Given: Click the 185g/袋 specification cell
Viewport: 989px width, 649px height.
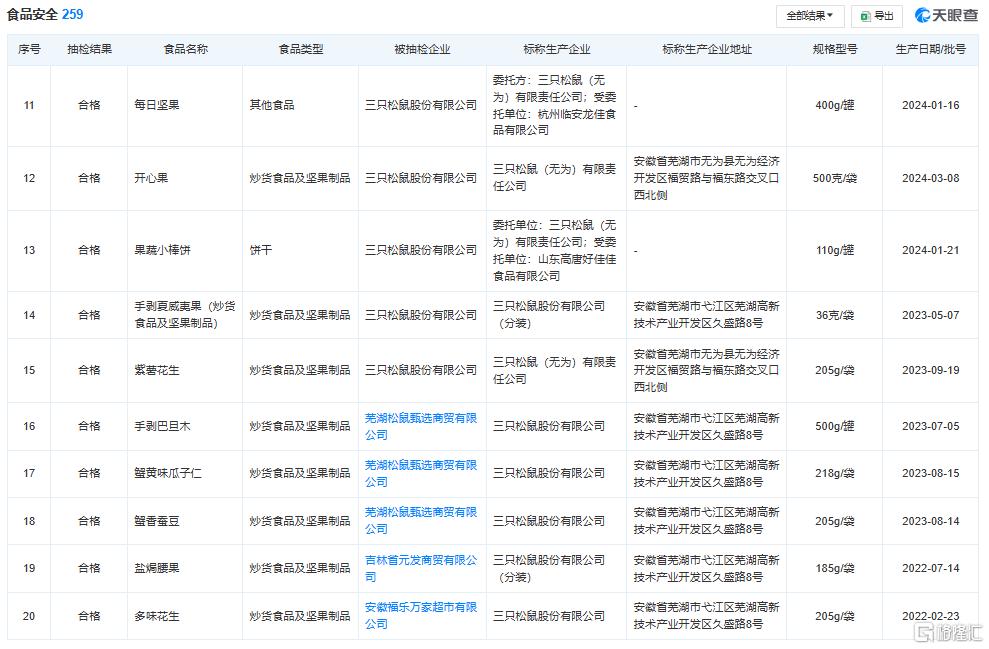Looking at the screenshot, I should [x=834, y=568].
